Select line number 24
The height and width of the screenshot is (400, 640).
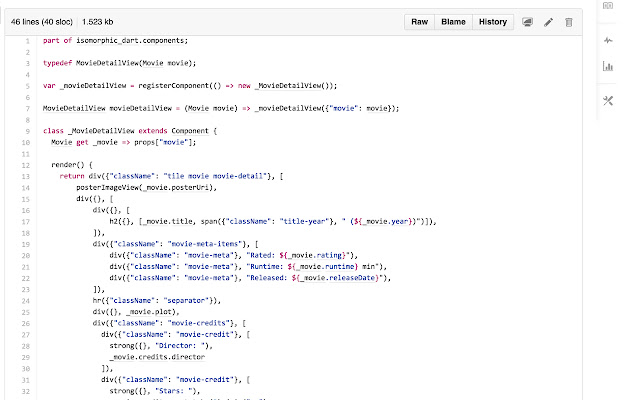26,301
